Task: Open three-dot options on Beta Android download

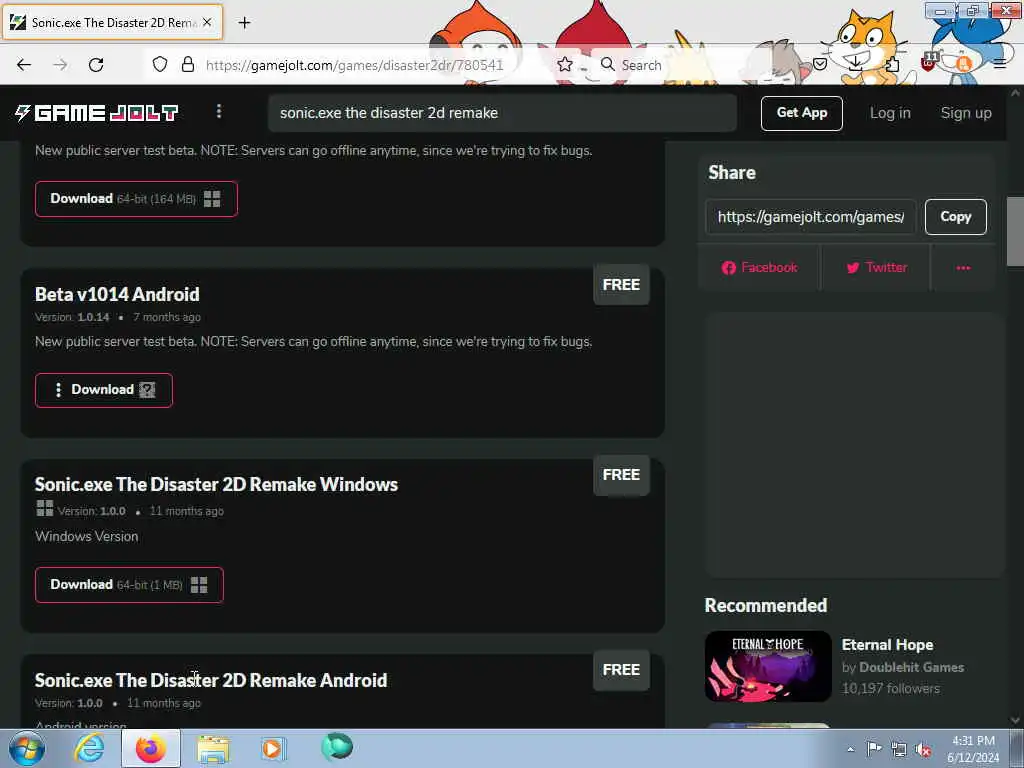Action: point(58,390)
